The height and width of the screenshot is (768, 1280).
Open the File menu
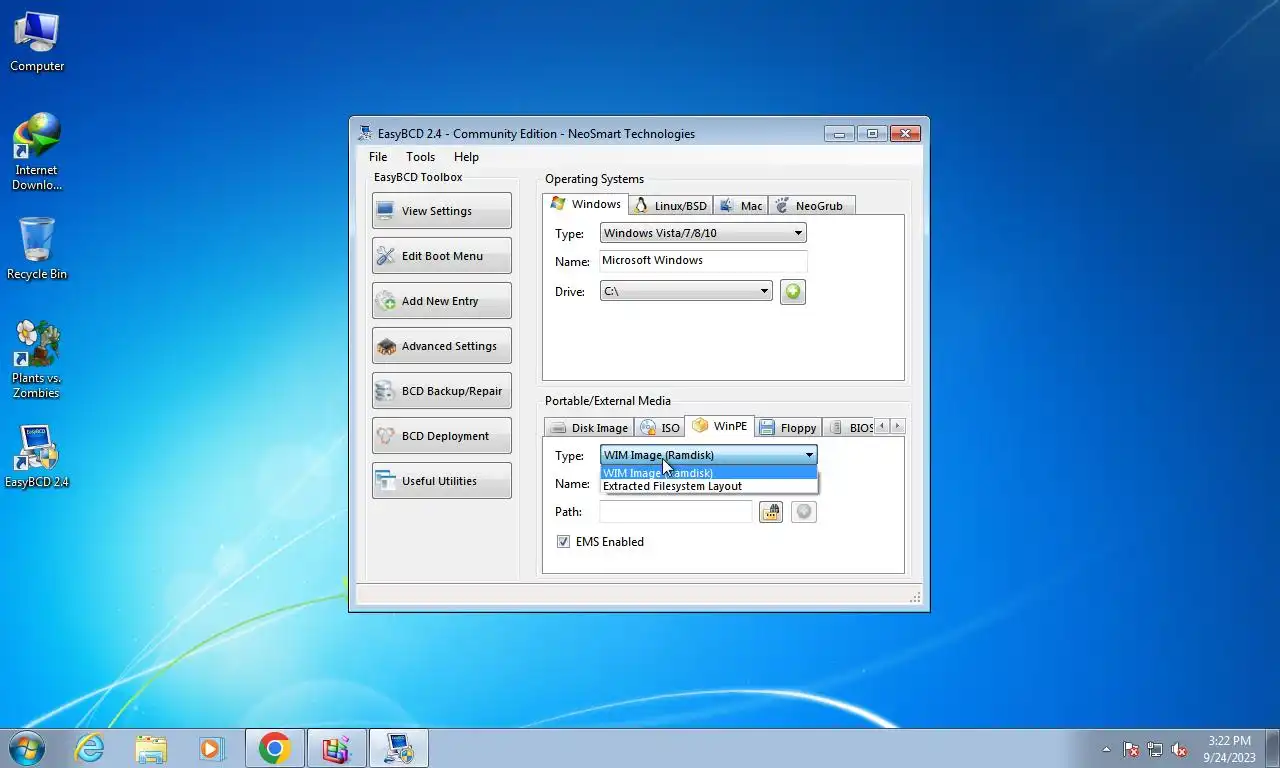click(x=378, y=157)
